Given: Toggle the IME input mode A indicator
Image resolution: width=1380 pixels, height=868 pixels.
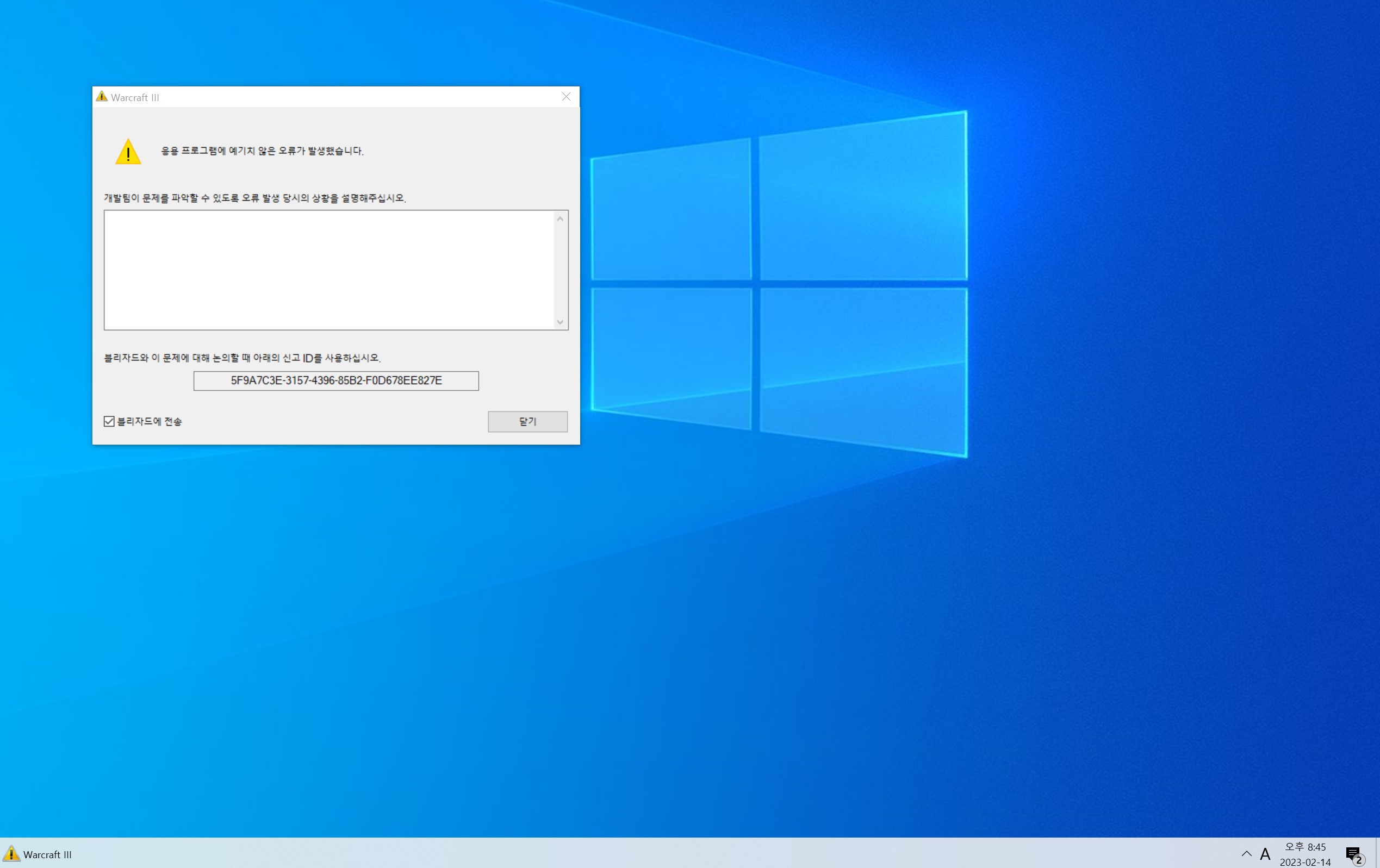Looking at the screenshot, I should pyautogui.click(x=1265, y=854).
